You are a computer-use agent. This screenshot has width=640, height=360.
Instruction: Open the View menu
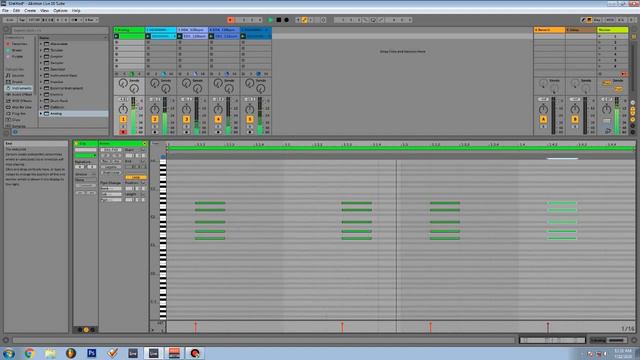coord(44,11)
